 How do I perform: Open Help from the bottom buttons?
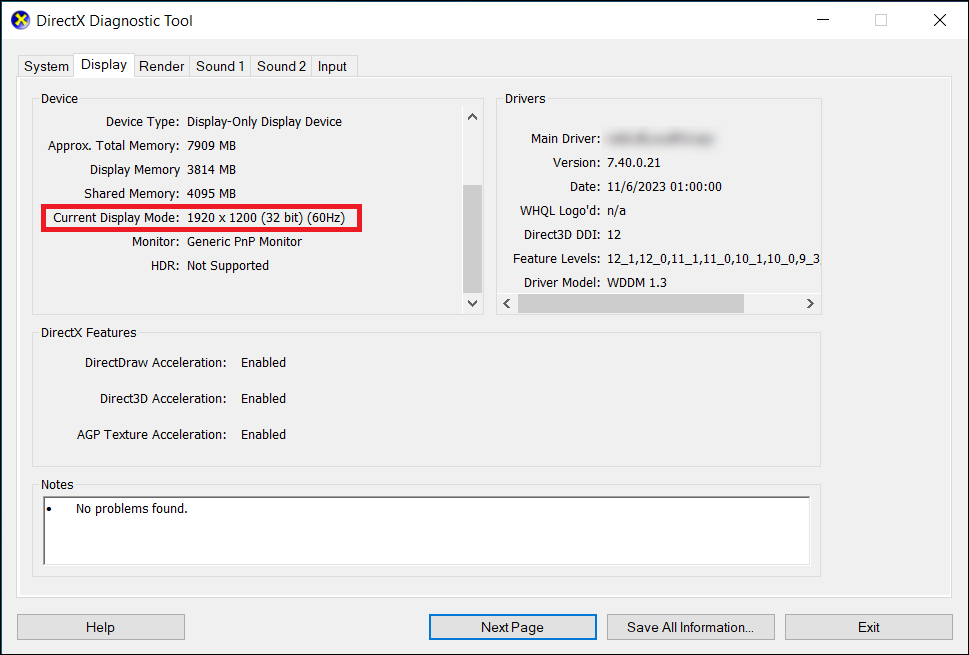tap(100, 626)
